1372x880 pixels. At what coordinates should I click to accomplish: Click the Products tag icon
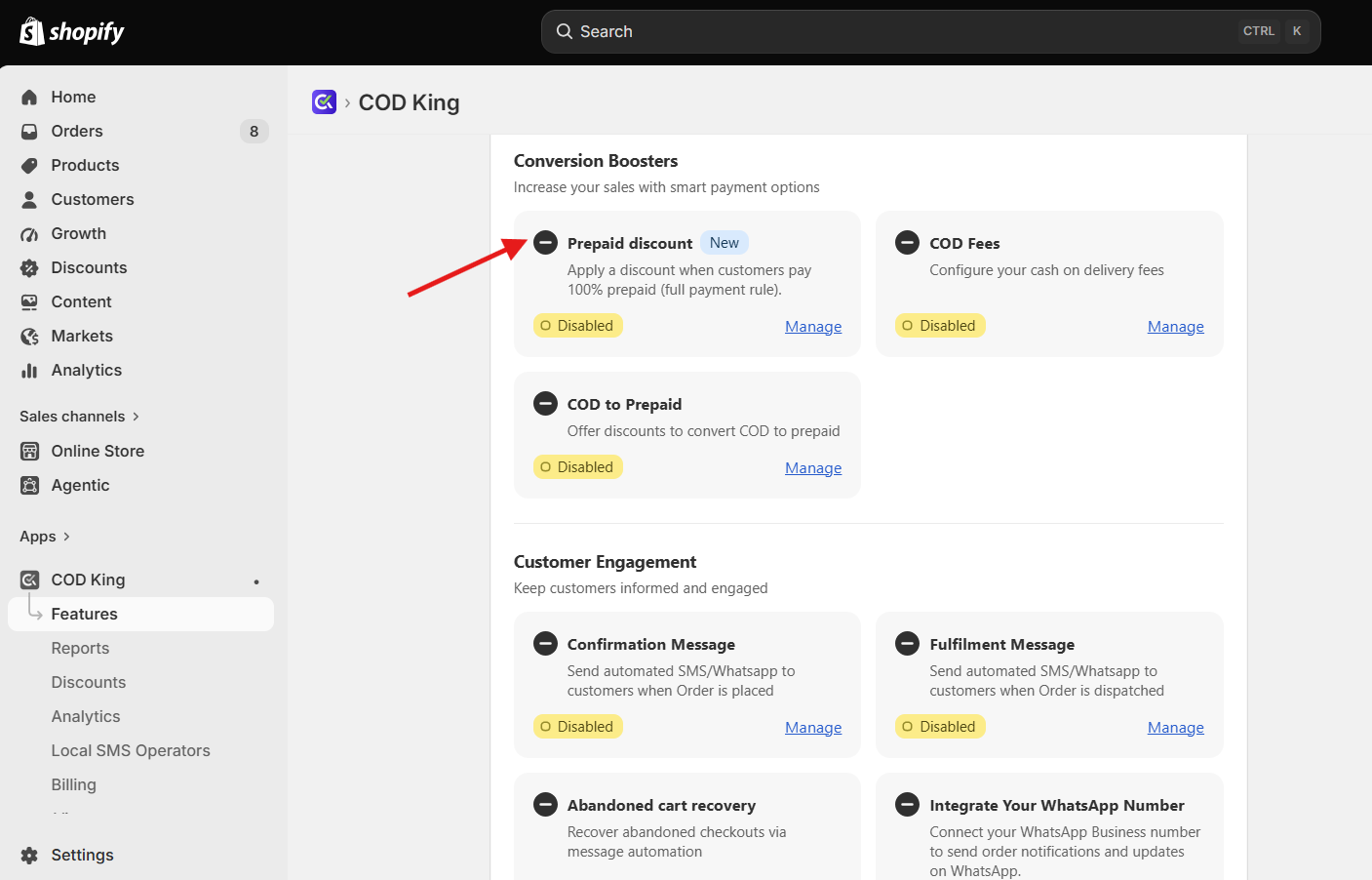(30, 166)
